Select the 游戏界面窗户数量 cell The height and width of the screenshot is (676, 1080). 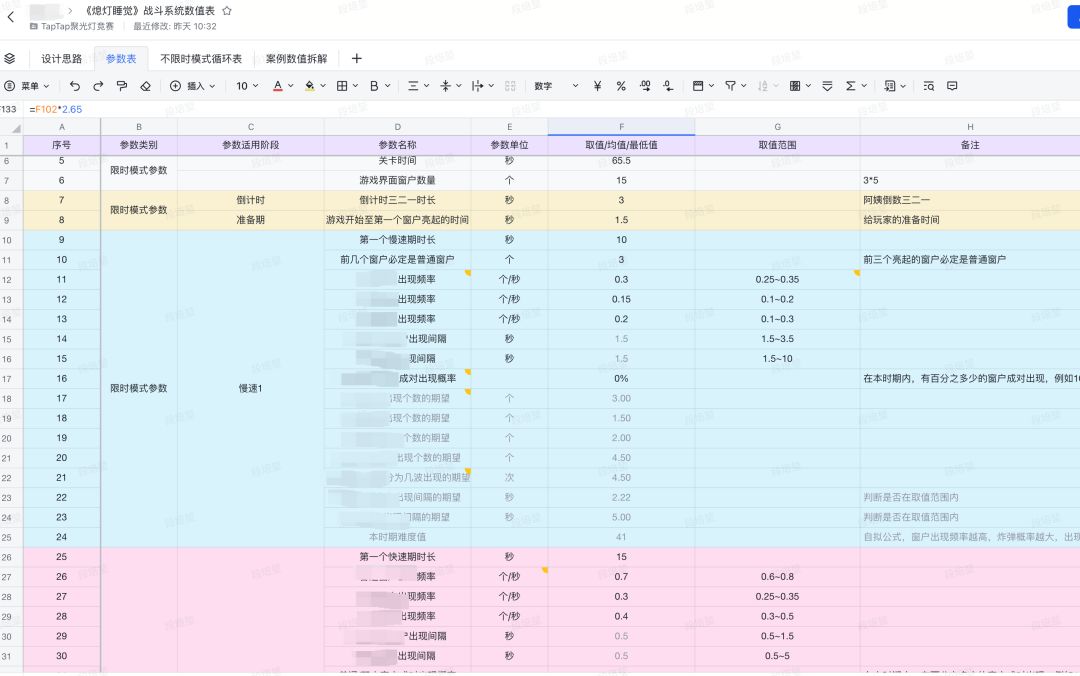point(397,180)
